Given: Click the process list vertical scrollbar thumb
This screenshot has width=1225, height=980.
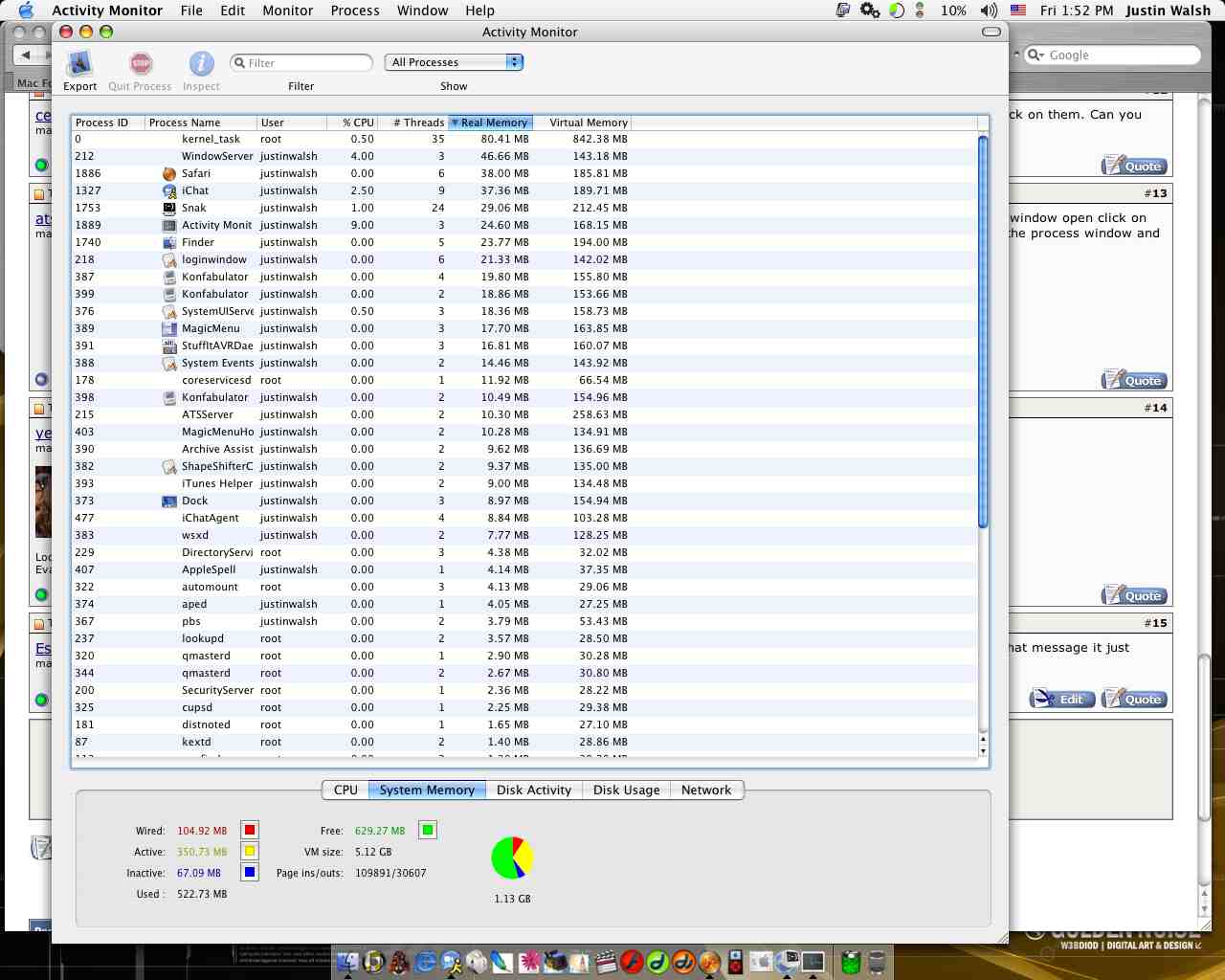Looking at the screenshot, I should click(983, 331).
